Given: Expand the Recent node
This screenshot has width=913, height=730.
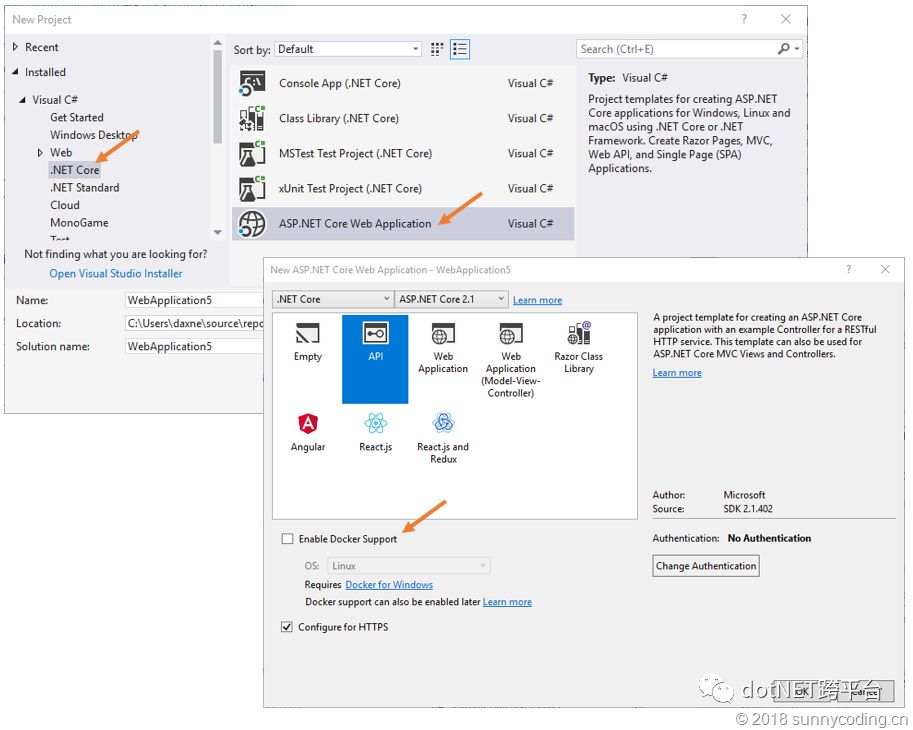Looking at the screenshot, I should pos(16,47).
